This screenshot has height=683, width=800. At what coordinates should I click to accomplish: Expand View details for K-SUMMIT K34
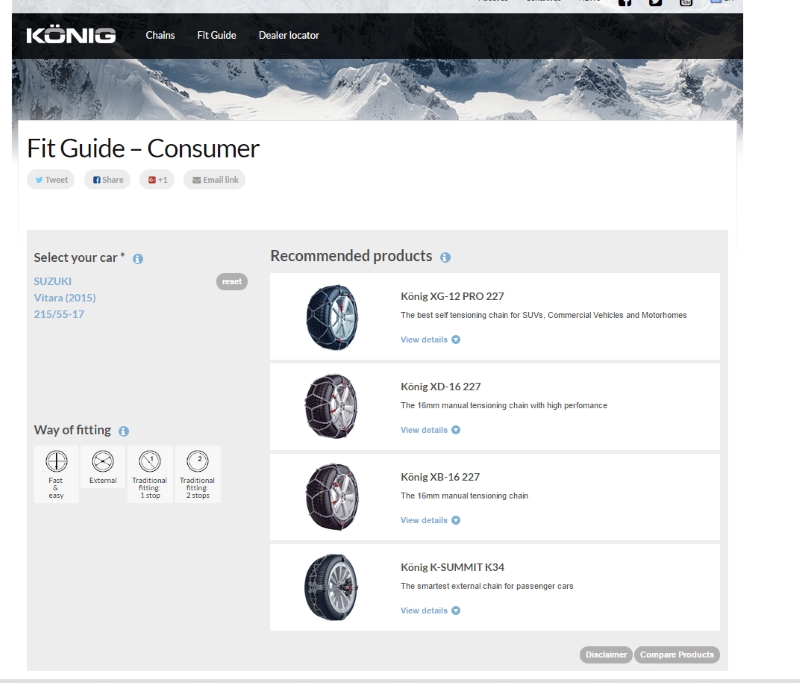point(430,610)
